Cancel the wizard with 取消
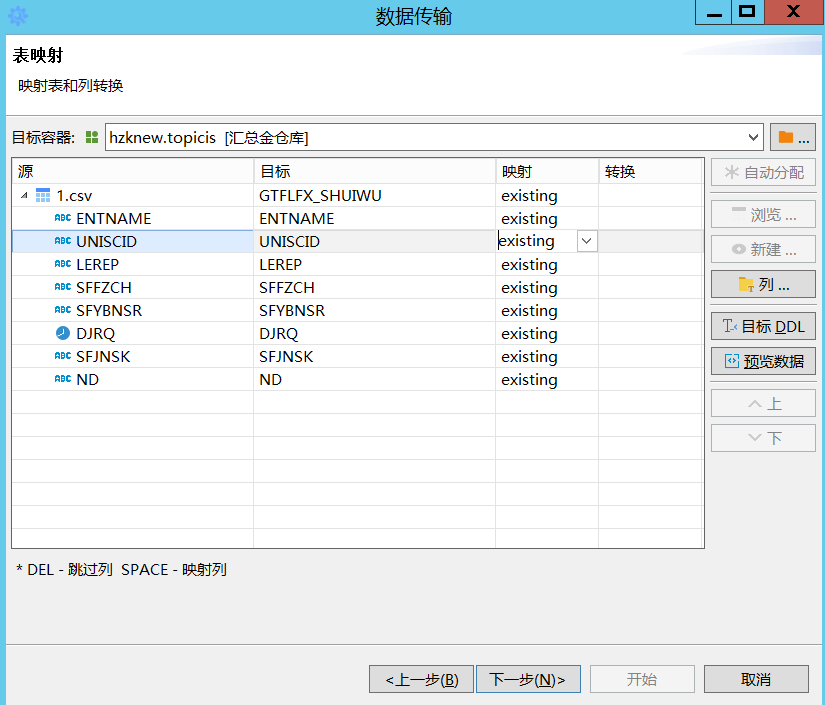825x705 pixels. [x=756, y=679]
